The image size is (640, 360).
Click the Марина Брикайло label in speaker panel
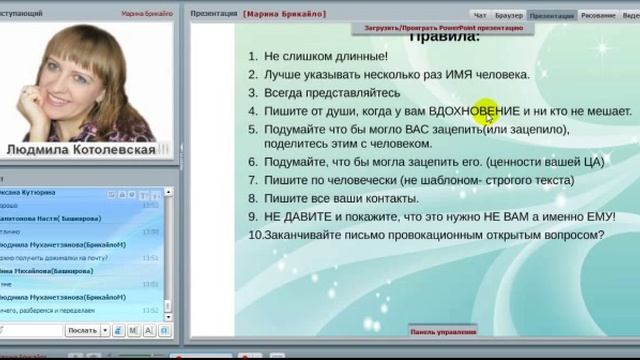(x=147, y=13)
